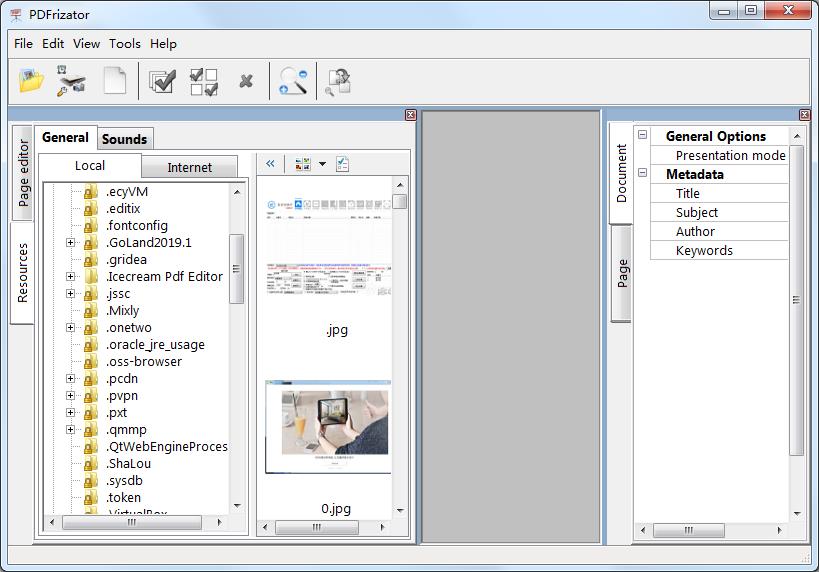
Task: Click the folder tree vertical scrollbar thumb
Action: [x=237, y=269]
